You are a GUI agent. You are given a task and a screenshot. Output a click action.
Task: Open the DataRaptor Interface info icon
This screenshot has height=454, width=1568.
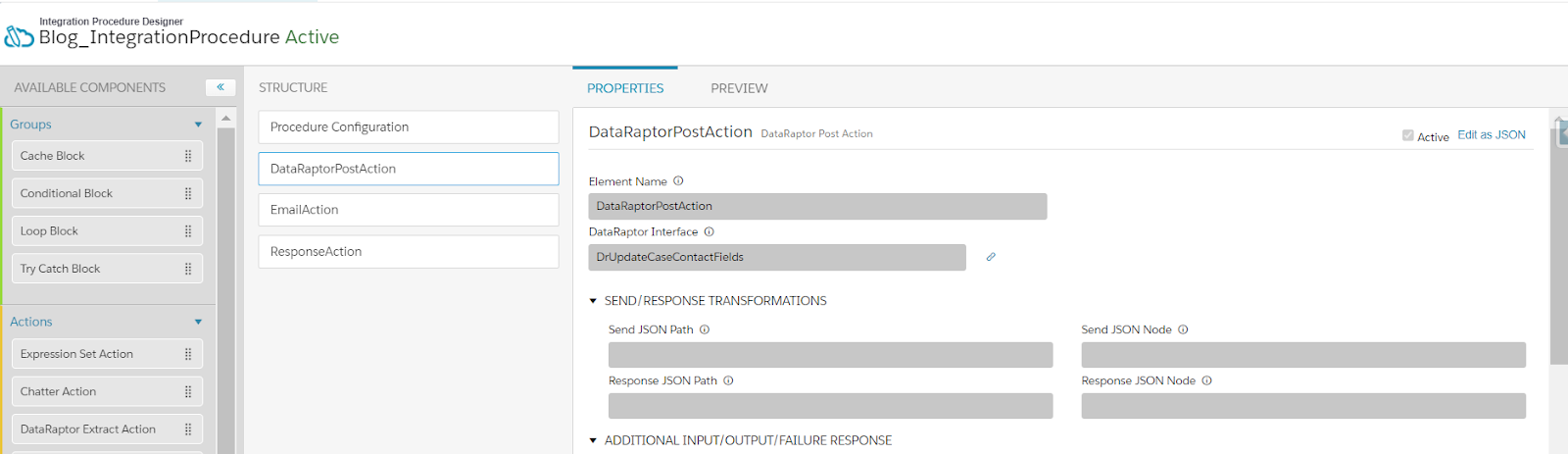coord(710,231)
